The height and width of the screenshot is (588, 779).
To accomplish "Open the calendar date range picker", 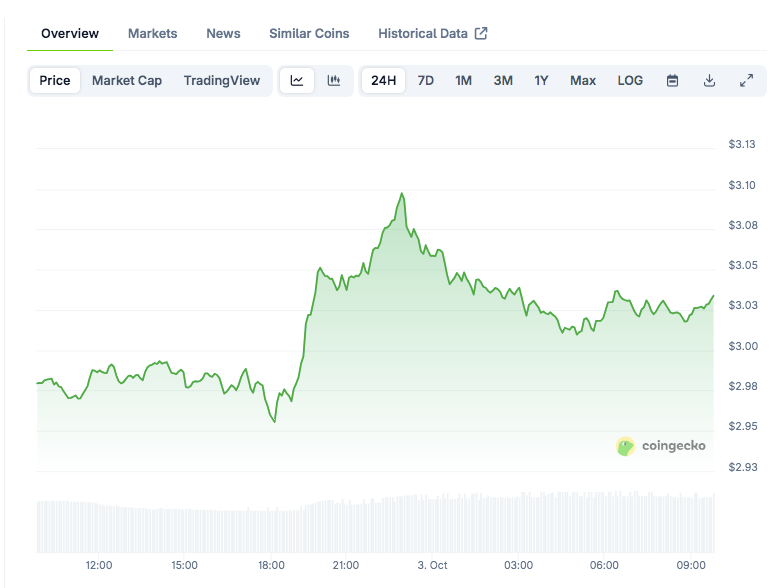I will [x=673, y=81].
